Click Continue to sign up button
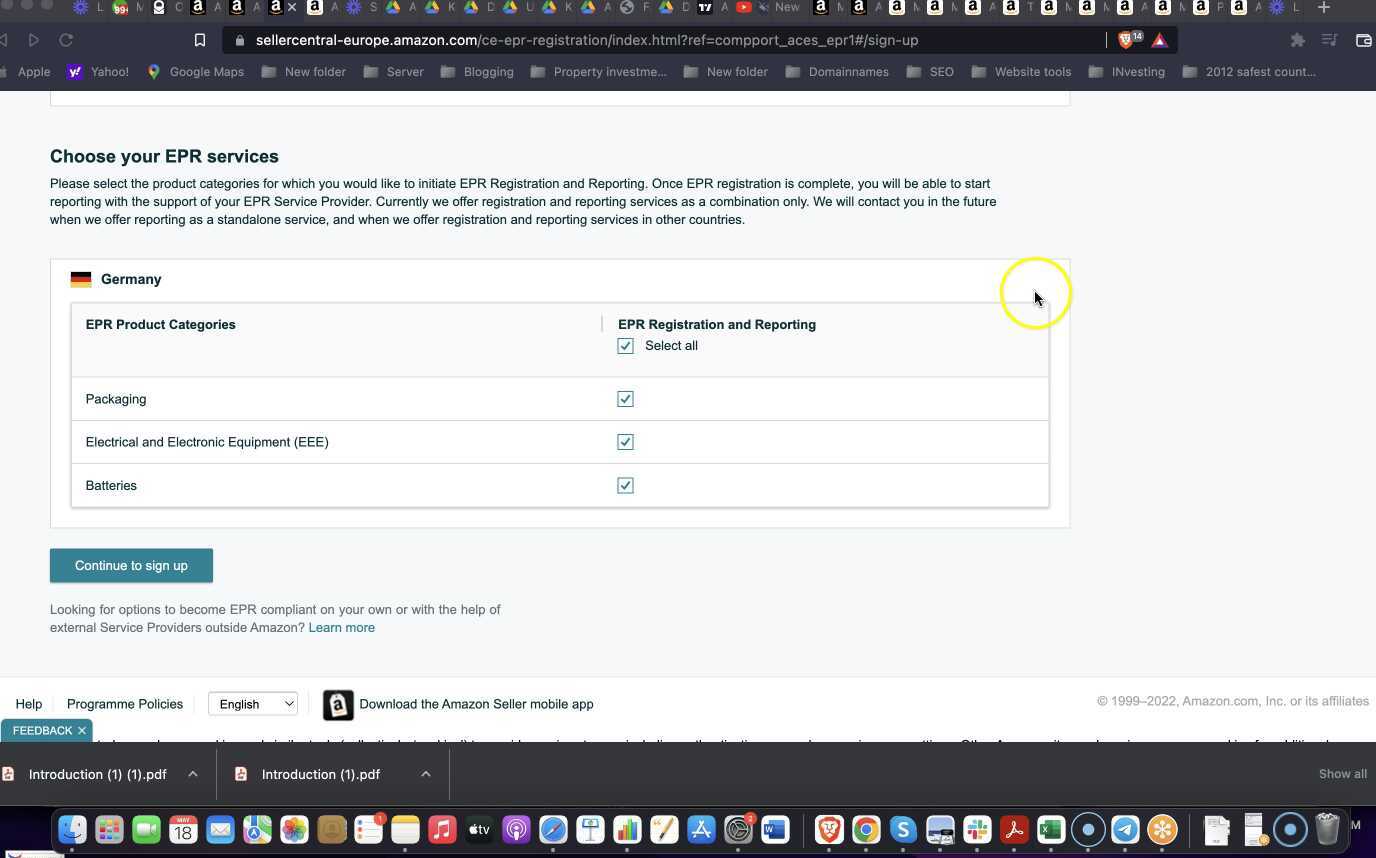This screenshot has height=858, width=1376. 131,566
